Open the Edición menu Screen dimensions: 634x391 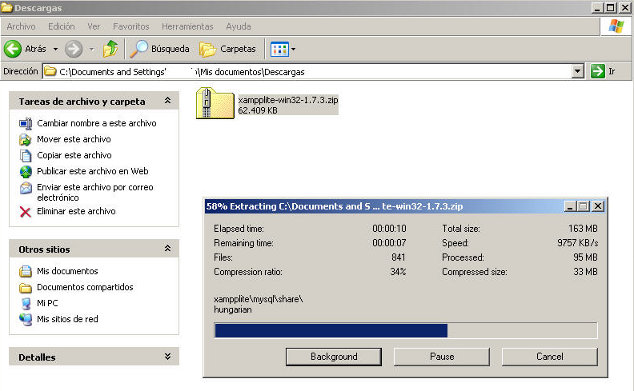click(61, 26)
